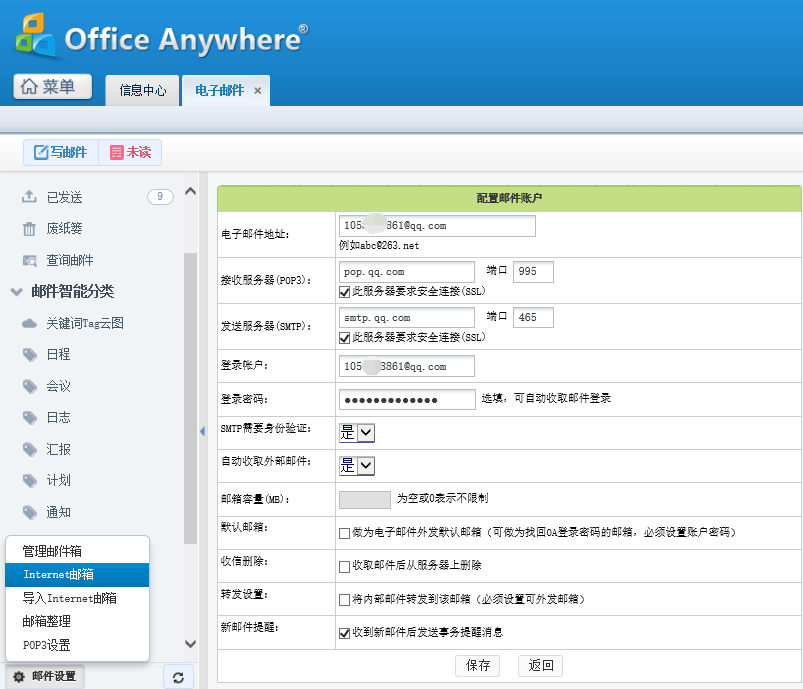Open the 已发送 sent mail folder

tap(64, 197)
